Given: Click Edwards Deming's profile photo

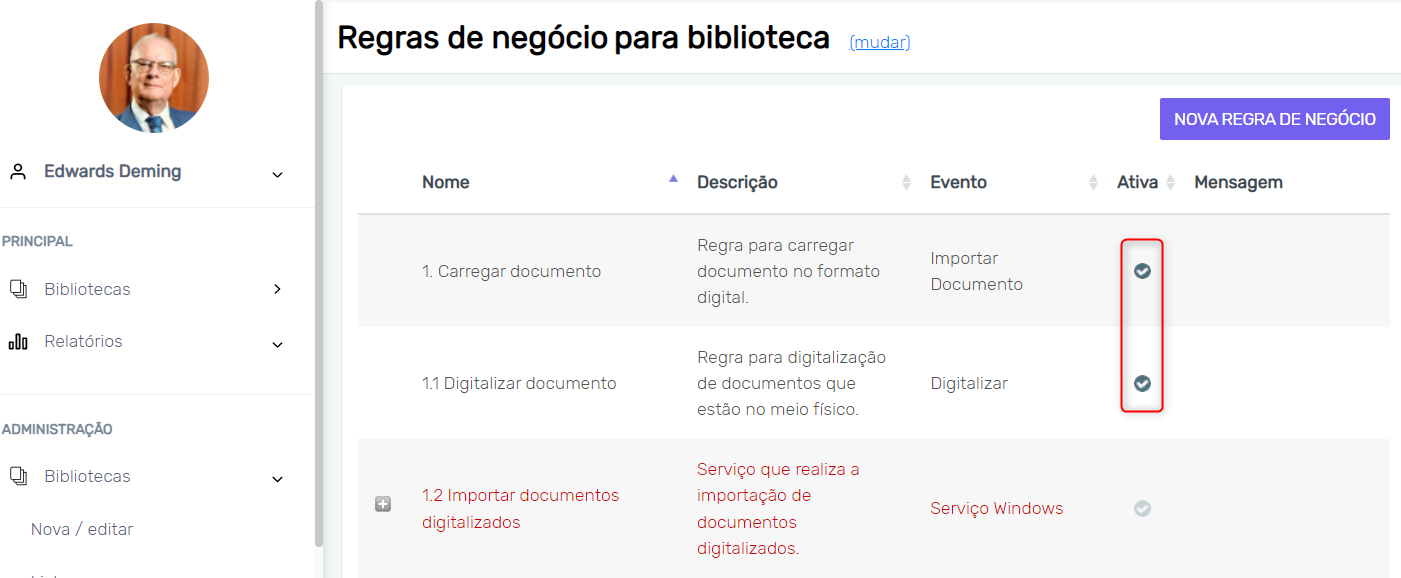Looking at the screenshot, I should [154, 78].
